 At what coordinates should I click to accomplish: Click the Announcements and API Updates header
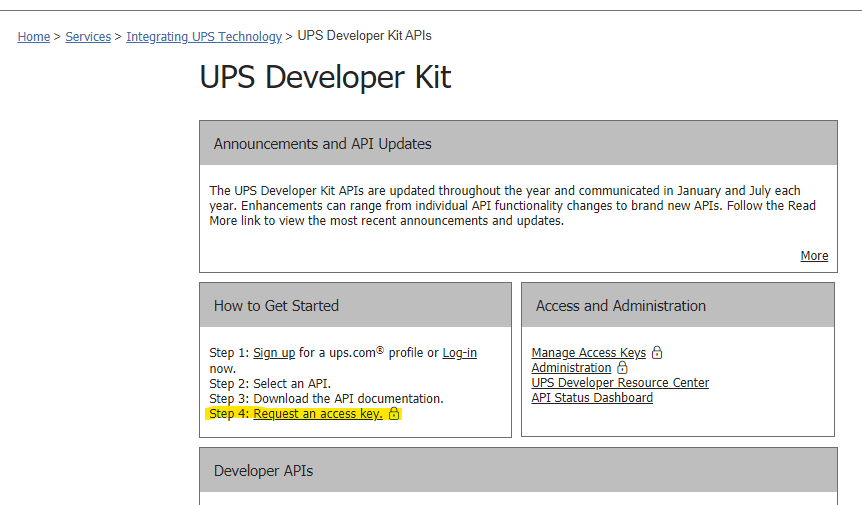(x=518, y=143)
